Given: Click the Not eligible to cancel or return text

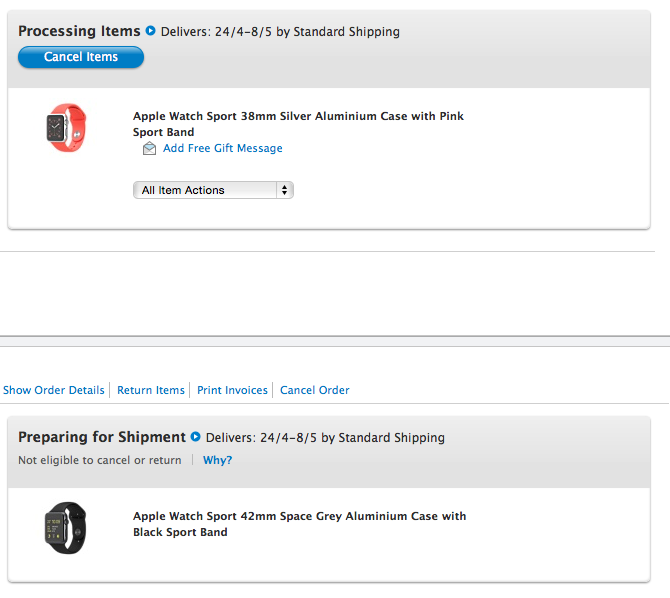Looking at the screenshot, I should 100,460.
